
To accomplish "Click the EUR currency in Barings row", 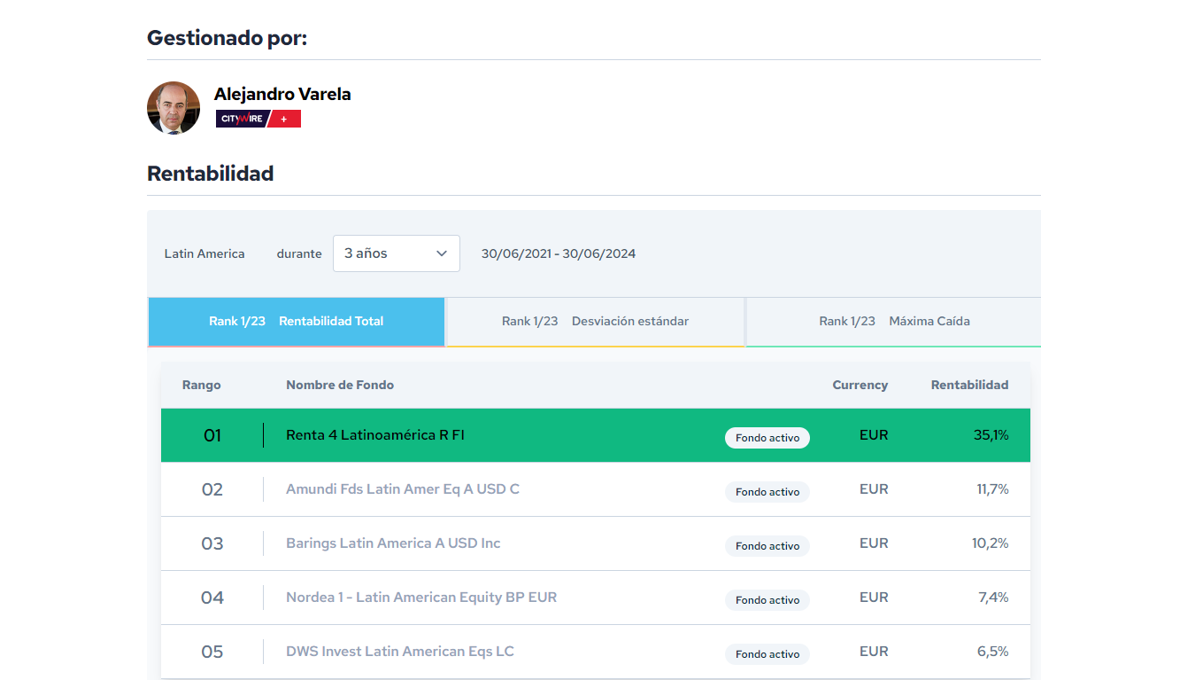I will (x=874, y=543).
